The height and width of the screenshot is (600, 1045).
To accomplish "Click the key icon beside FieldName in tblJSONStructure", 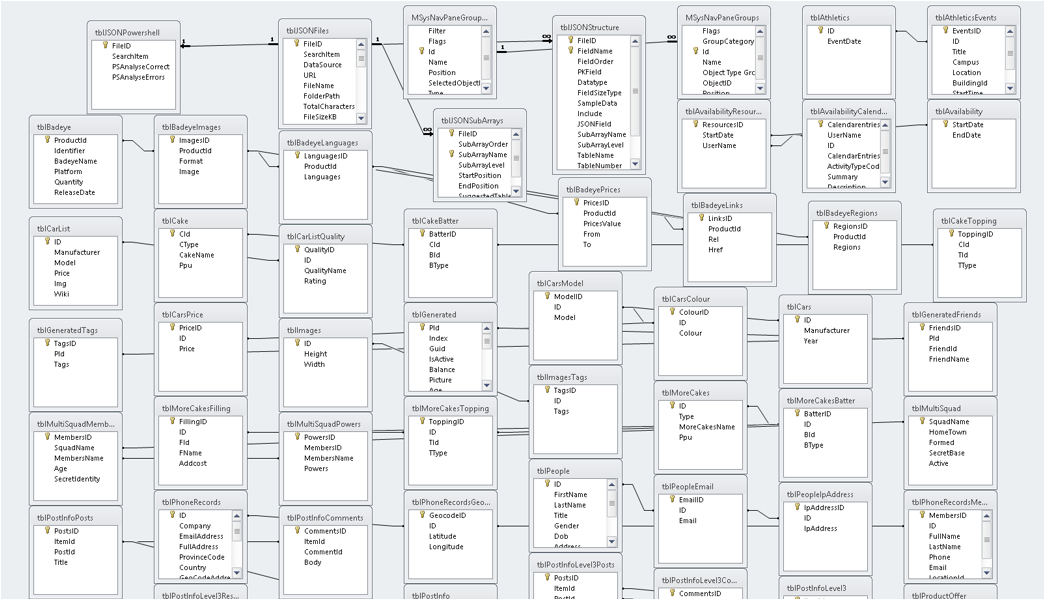I will pyautogui.click(x=570, y=51).
